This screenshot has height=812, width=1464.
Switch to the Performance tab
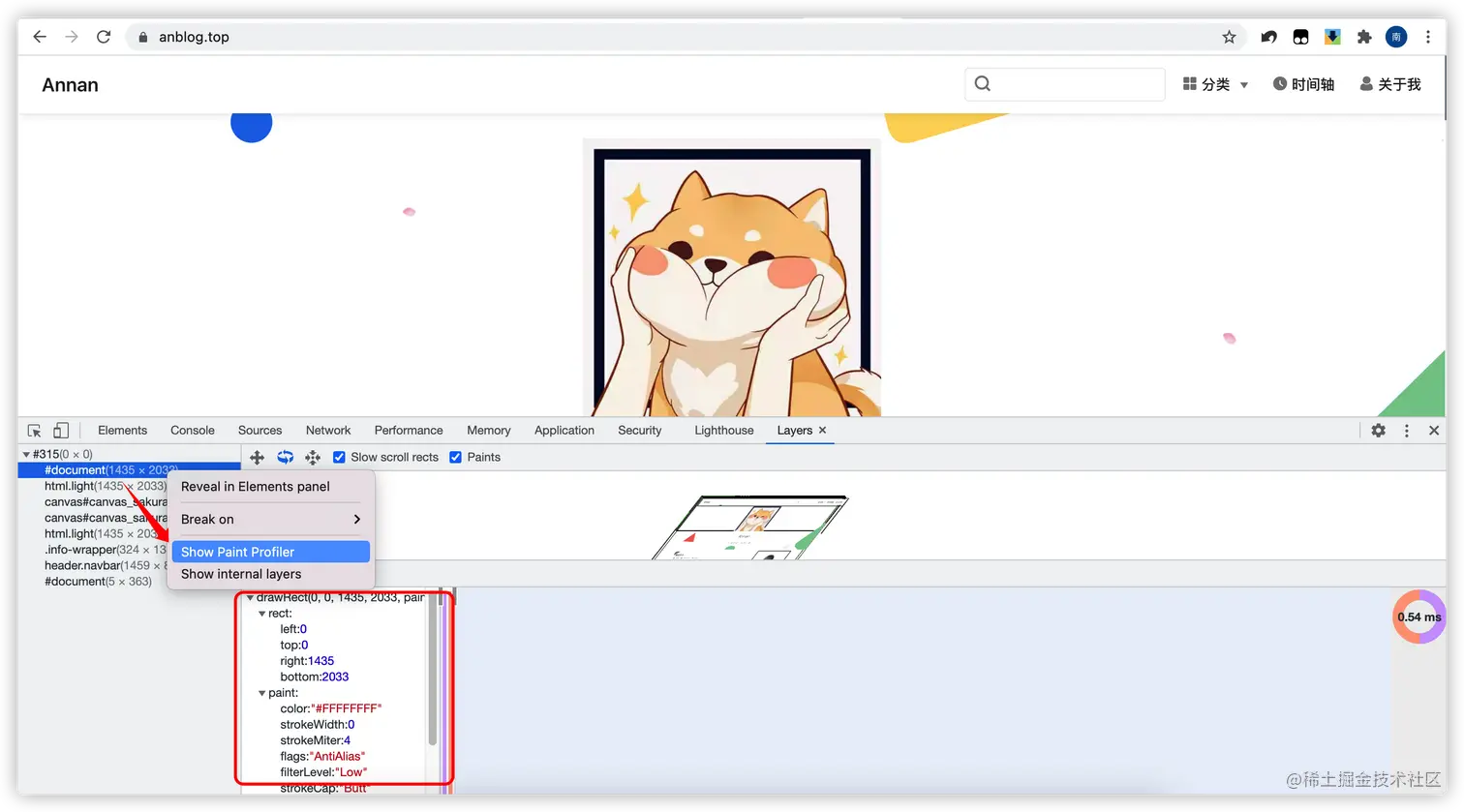[x=409, y=431]
